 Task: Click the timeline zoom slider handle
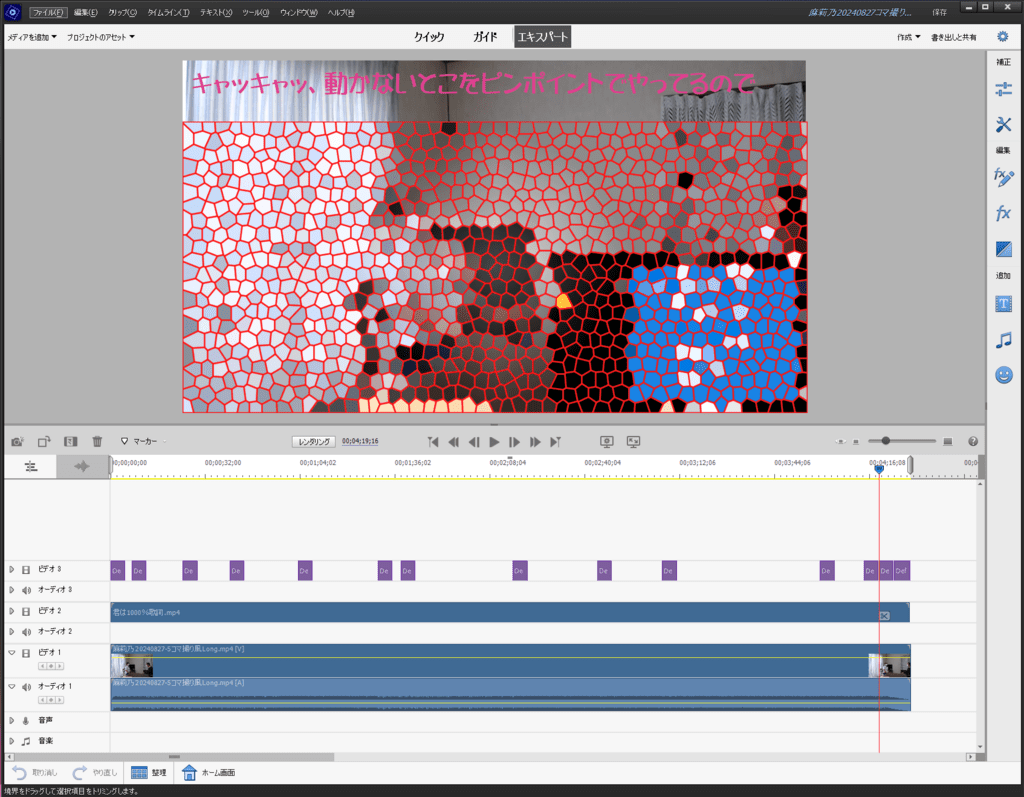(x=885, y=441)
